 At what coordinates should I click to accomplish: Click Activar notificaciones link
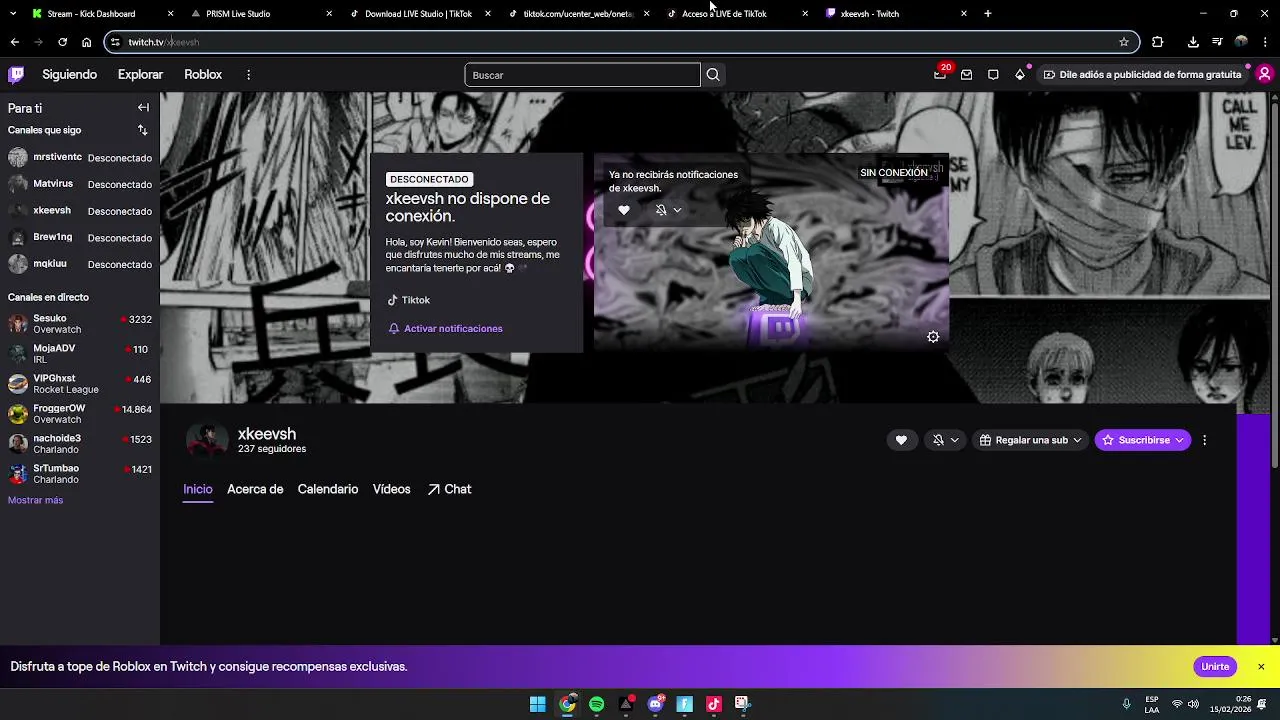(x=445, y=329)
